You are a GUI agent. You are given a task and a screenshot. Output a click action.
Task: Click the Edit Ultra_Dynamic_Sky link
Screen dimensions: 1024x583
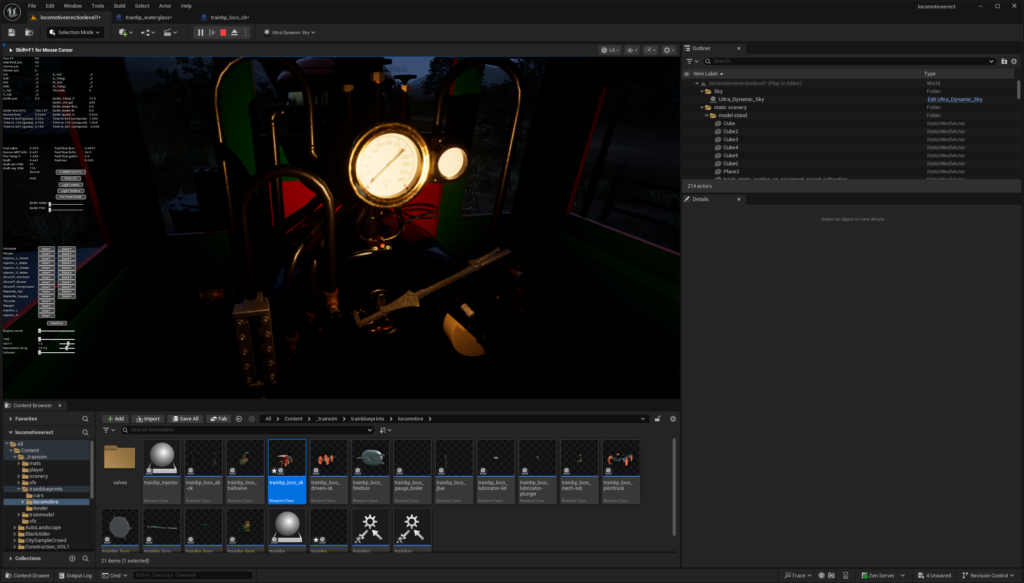[955, 99]
